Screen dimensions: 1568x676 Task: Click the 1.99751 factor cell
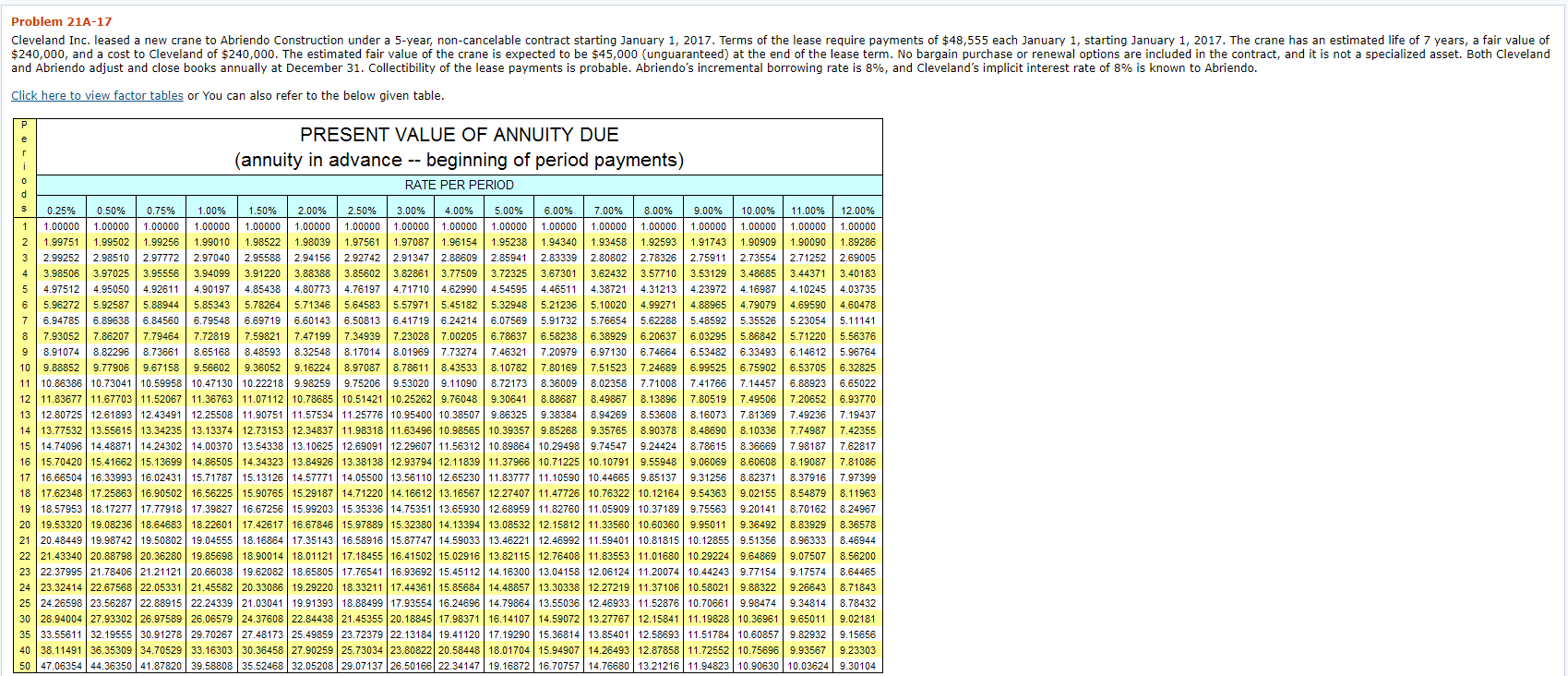(x=62, y=242)
